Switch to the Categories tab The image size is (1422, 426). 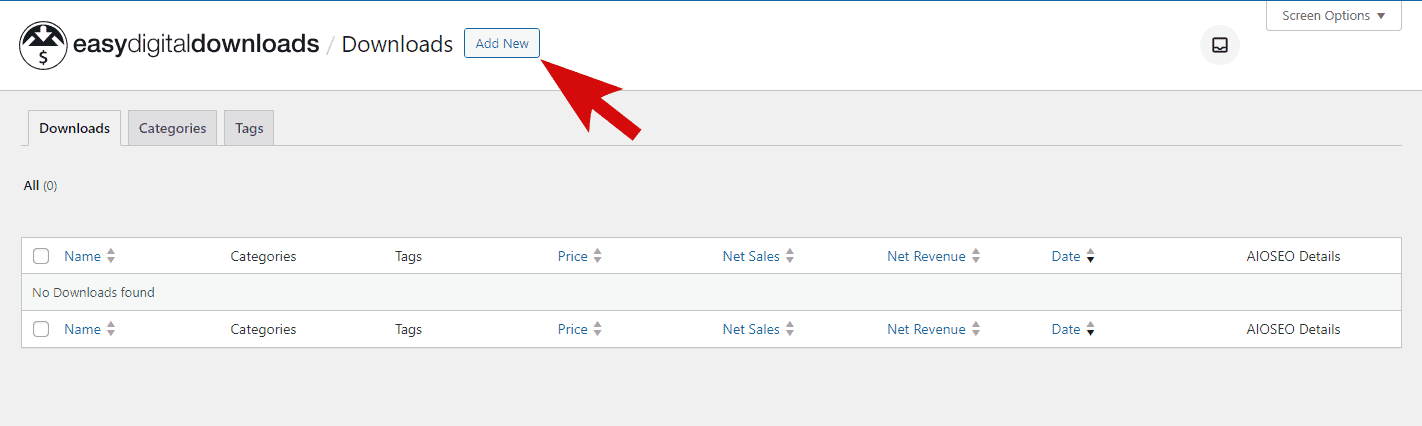[x=172, y=128]
